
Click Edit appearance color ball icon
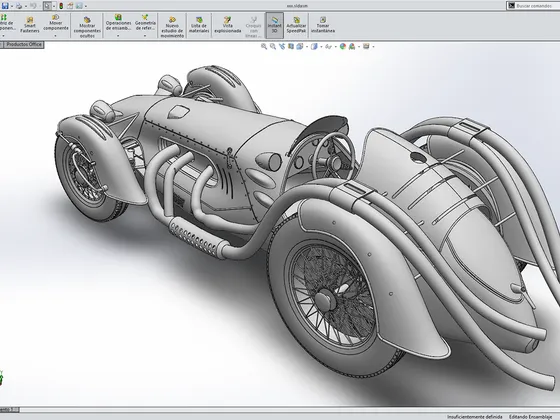[343, 46]
